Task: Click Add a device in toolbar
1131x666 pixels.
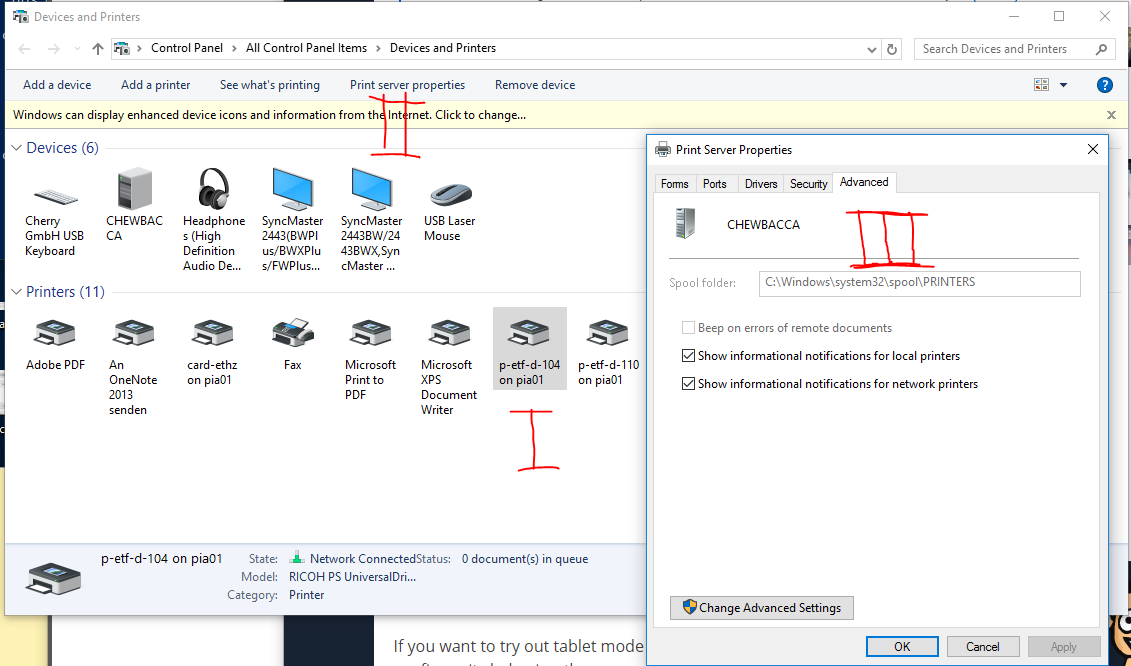Action: coord(57,85)
